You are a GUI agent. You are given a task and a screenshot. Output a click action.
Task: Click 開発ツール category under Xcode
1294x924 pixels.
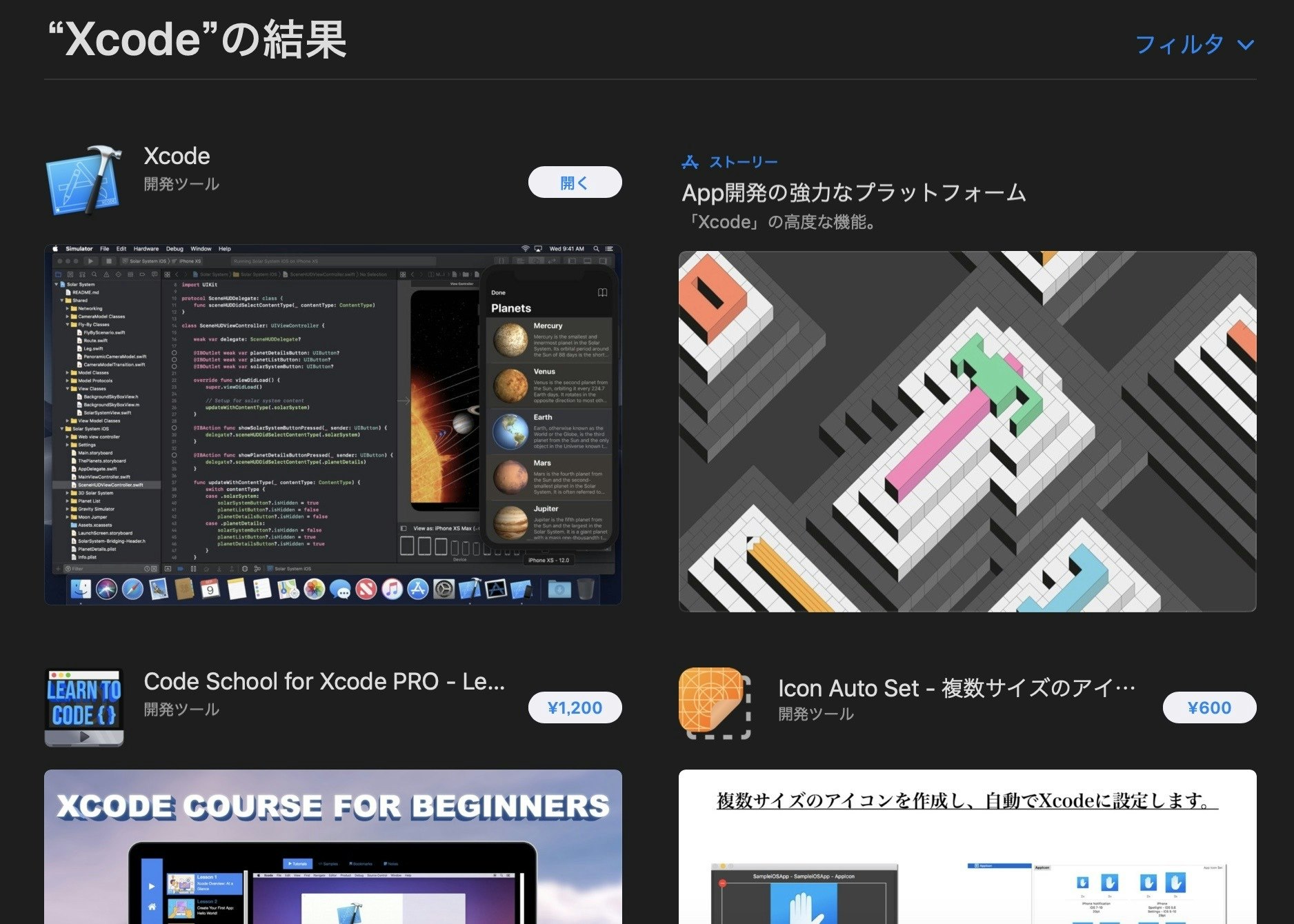(x=181, y=184)
